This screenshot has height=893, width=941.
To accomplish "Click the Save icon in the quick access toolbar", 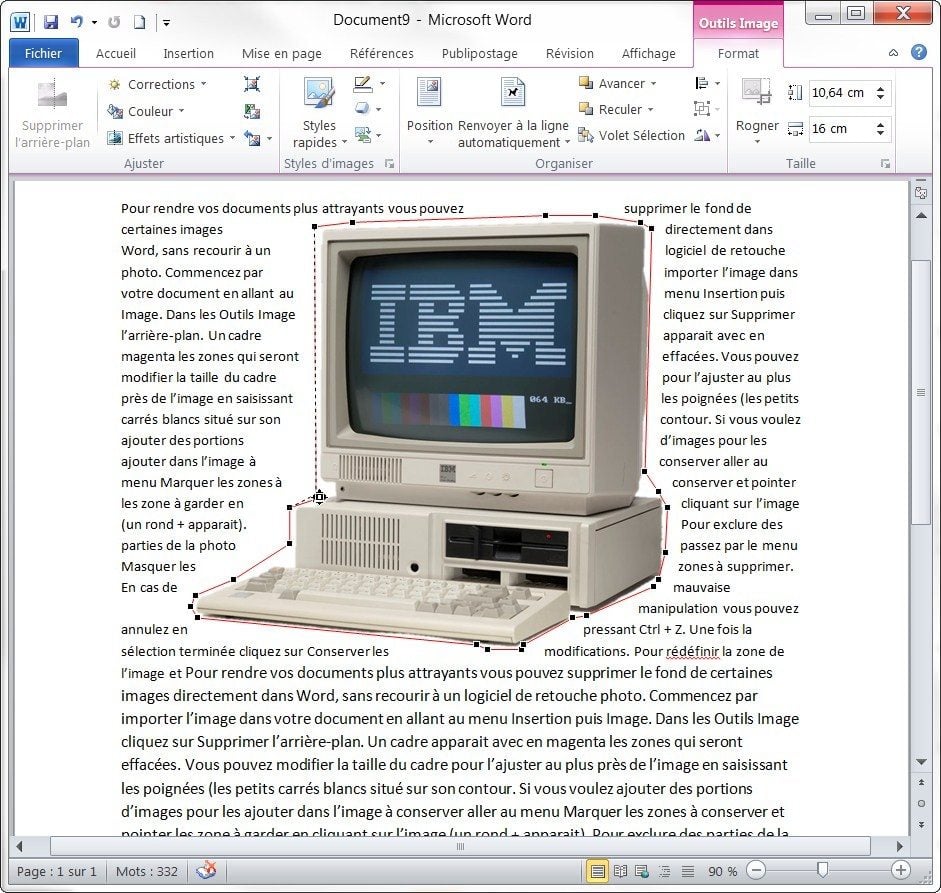I will (x=51, y=21).
